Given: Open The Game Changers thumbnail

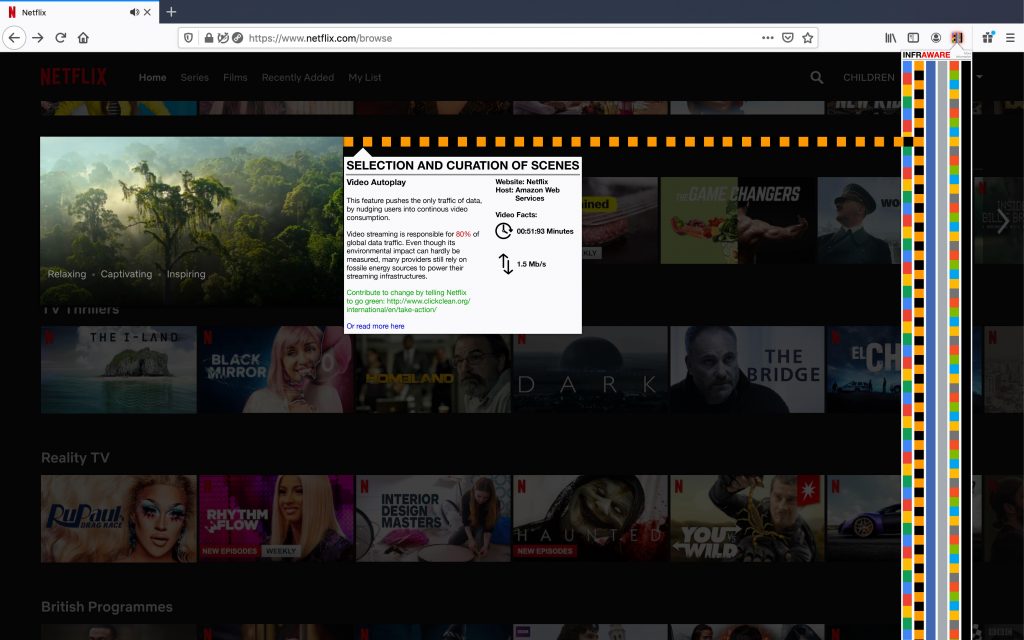Looking at the screenshot, I should point(738,221).
